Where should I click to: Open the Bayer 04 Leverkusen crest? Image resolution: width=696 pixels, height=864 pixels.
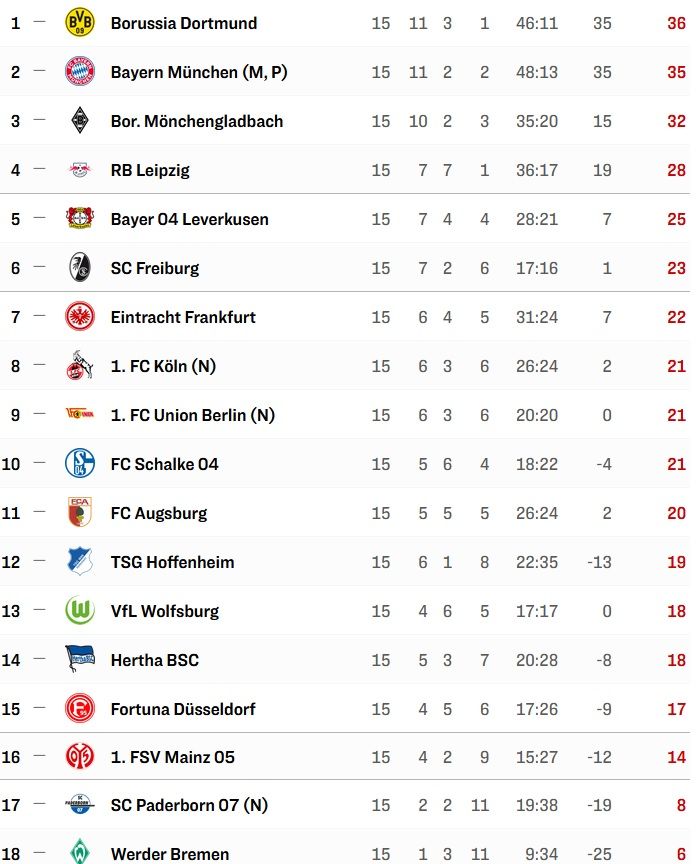[80, 219]
